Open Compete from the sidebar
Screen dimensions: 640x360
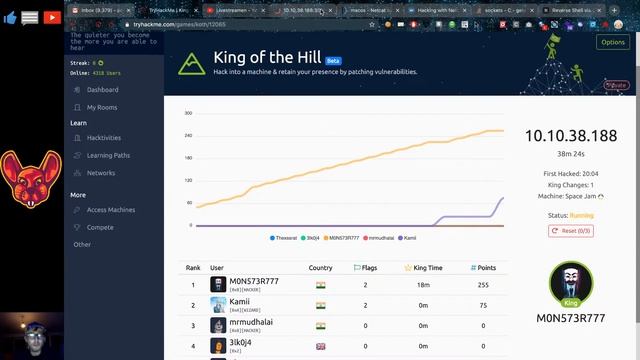coord(100,227)
